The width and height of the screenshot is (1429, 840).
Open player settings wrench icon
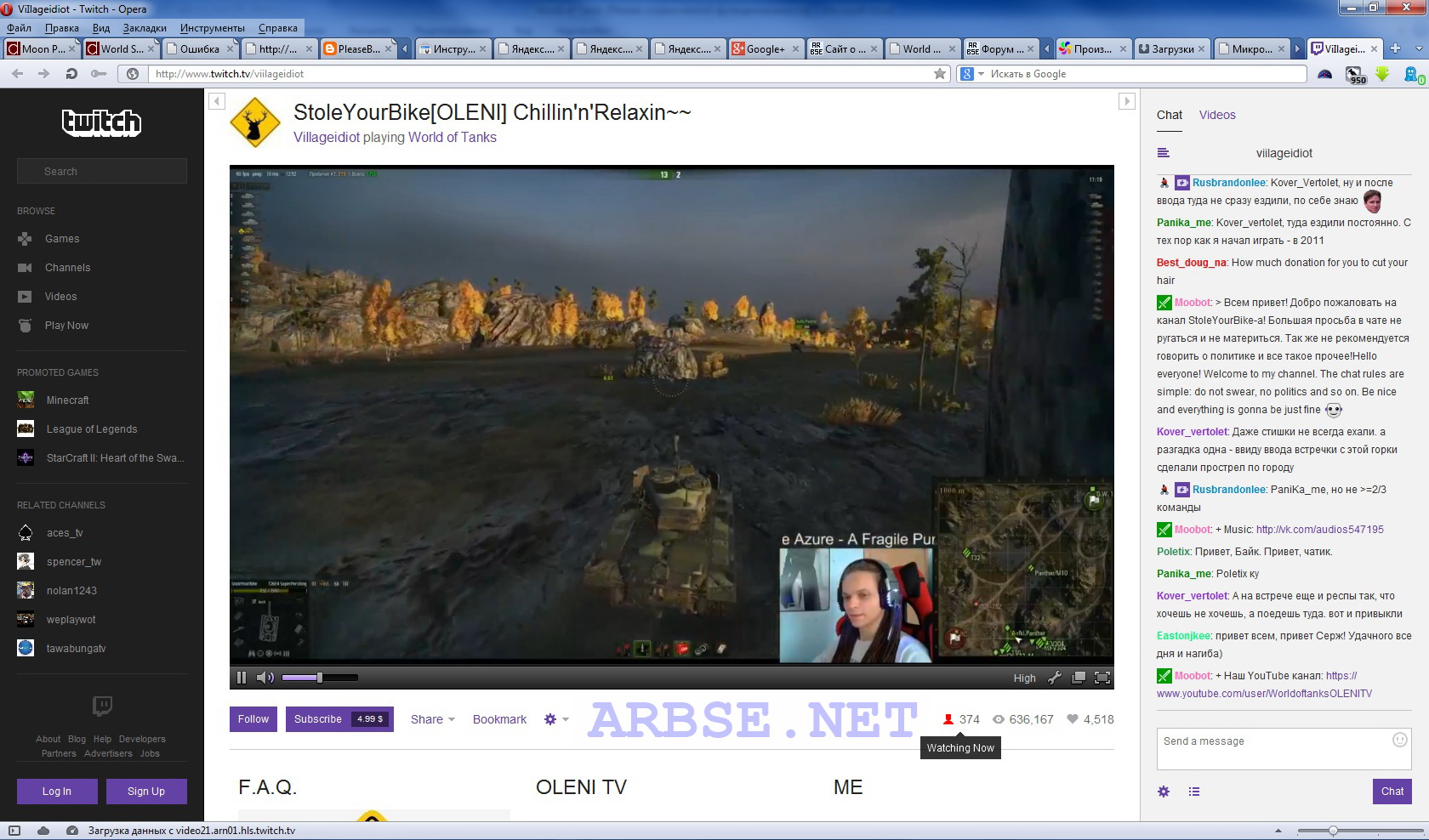pyautogui.click(x=1055, y=678)
